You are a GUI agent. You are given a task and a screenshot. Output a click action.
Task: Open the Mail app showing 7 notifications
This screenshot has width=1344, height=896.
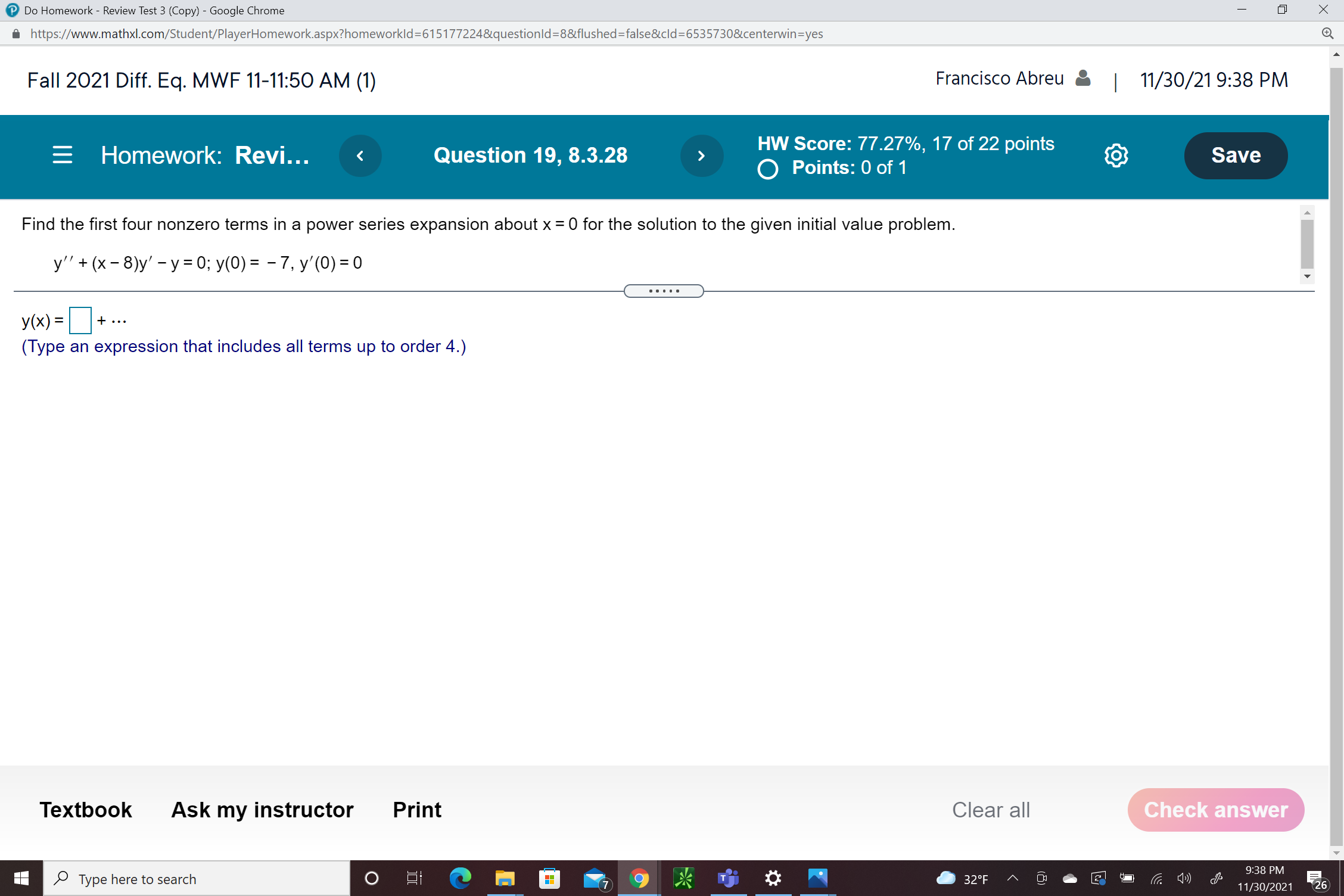[x=595, y=878]
